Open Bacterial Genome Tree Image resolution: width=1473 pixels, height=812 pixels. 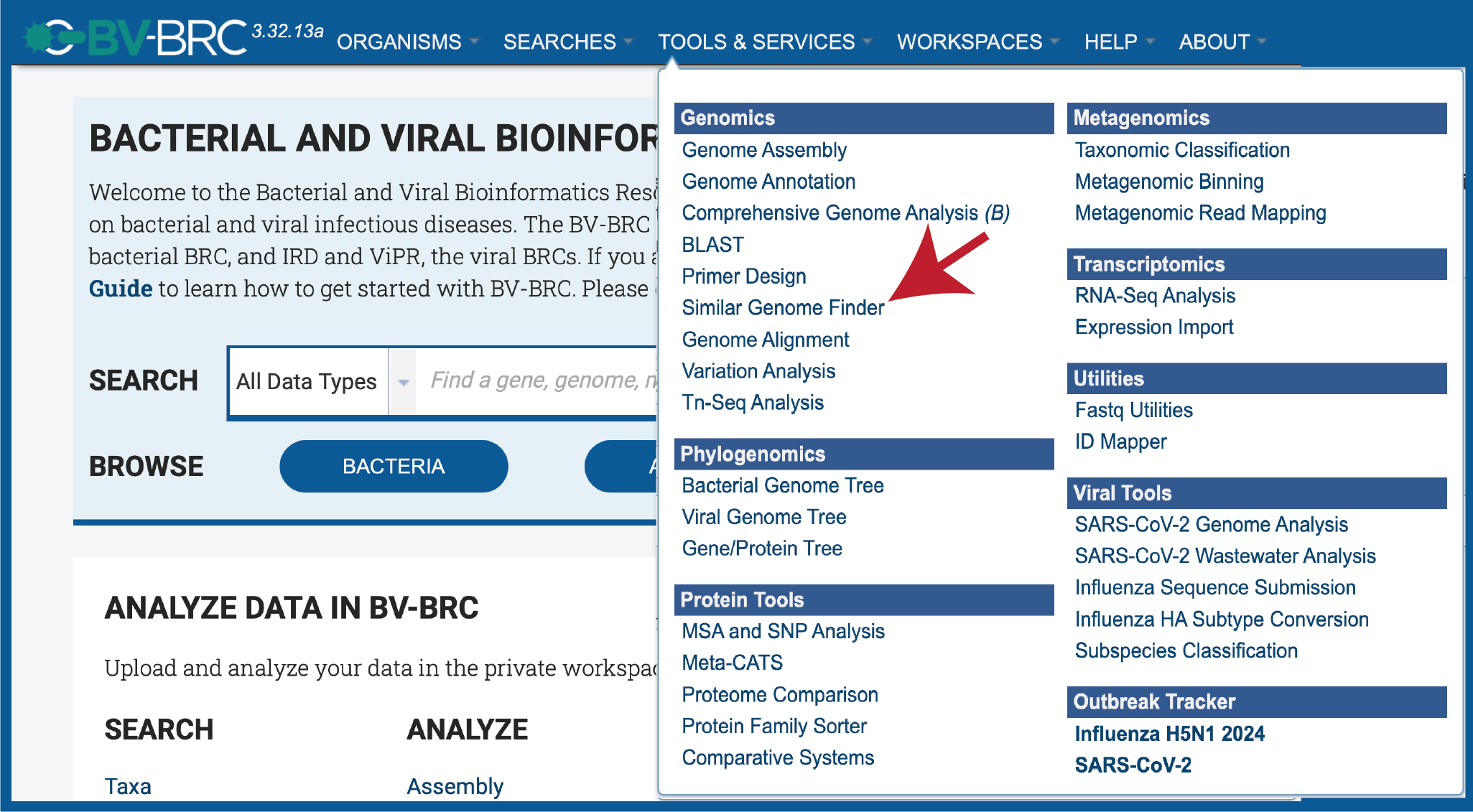783,485
